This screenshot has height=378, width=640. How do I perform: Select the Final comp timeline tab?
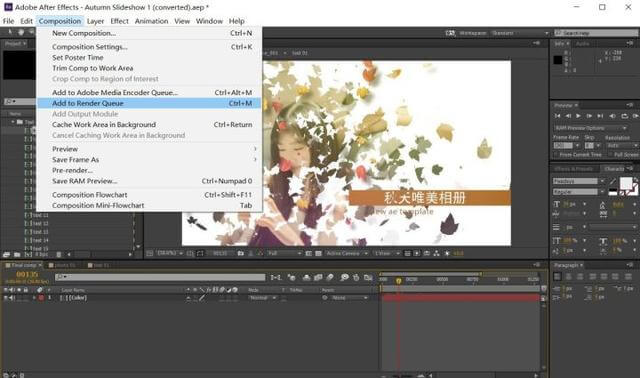(x=23, y=265)
